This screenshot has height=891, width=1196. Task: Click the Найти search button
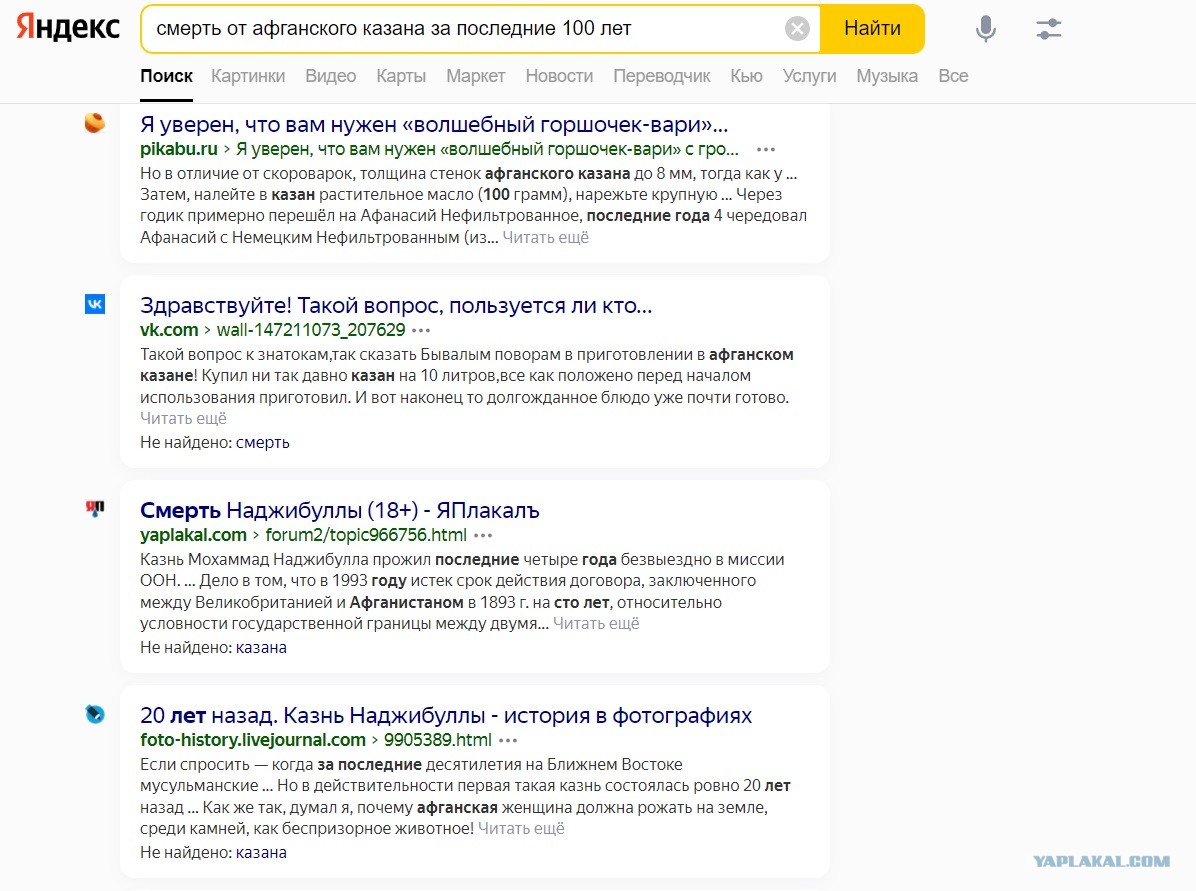coord(872,29)
